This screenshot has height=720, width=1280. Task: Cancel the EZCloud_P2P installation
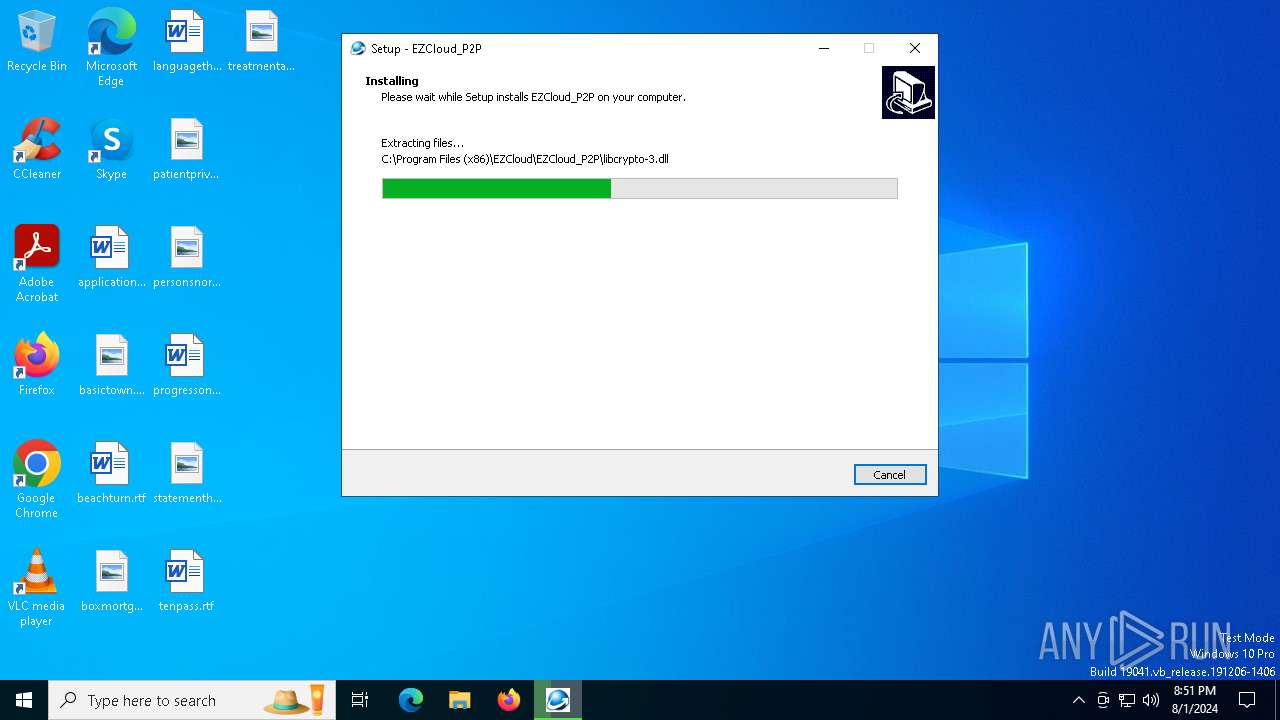coord(890,475)
